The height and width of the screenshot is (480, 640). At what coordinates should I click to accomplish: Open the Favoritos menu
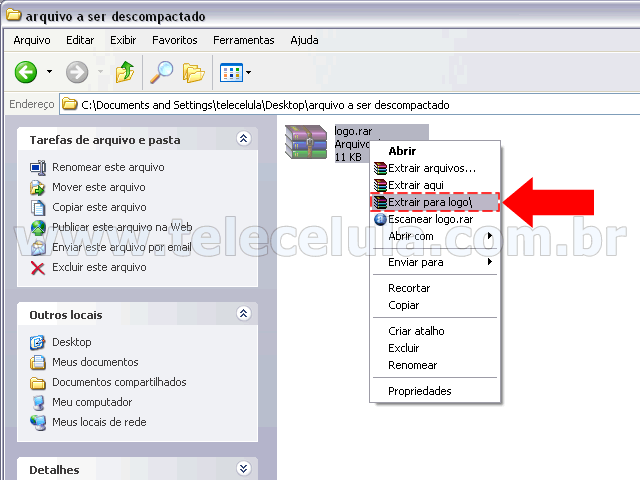point(175,40)
